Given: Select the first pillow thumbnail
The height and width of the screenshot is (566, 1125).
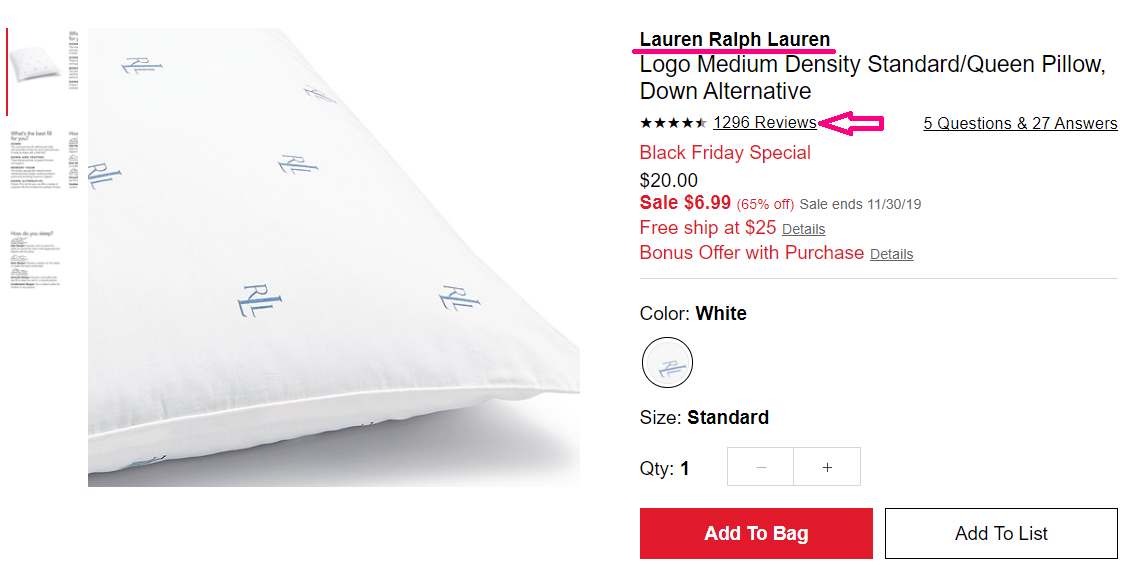Looking at the screenshot, I should click(44, 66).
